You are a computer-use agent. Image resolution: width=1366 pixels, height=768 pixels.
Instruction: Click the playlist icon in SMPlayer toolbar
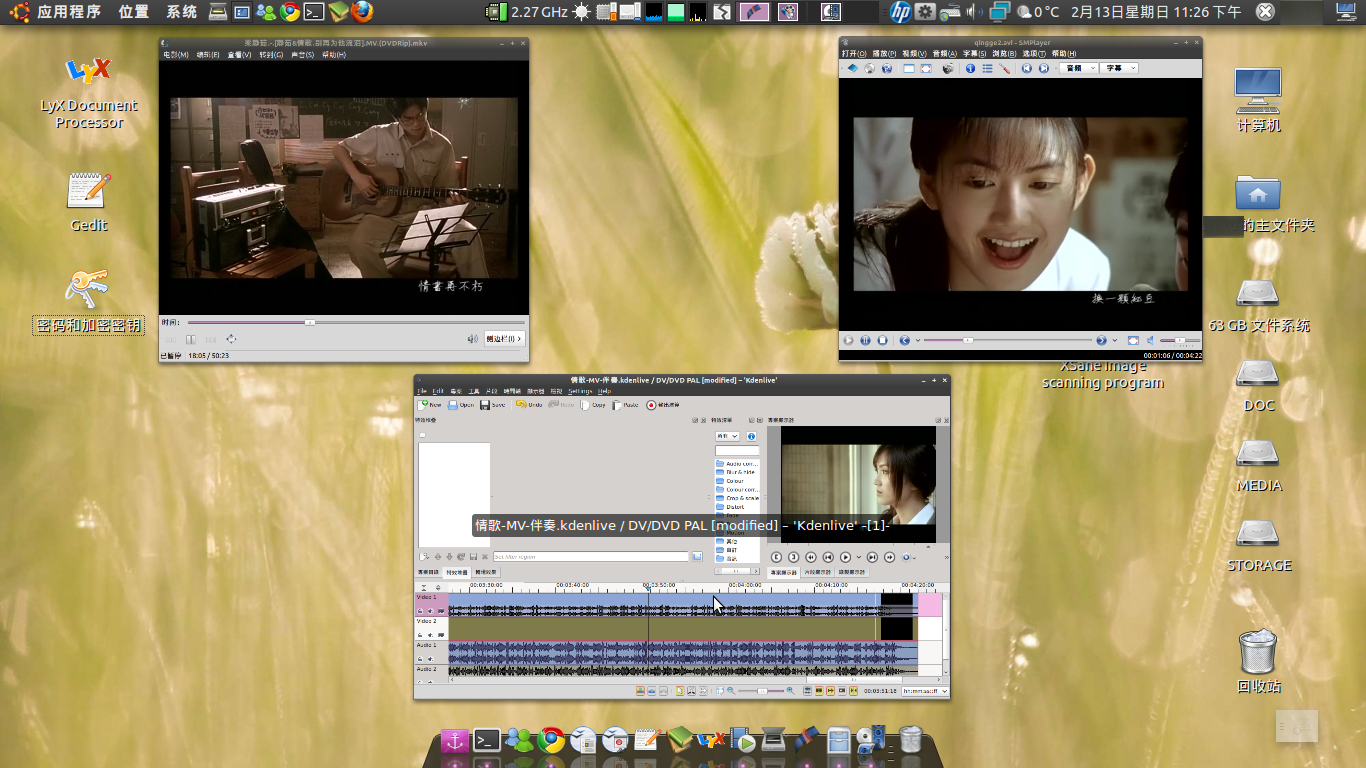click(987, 68)
